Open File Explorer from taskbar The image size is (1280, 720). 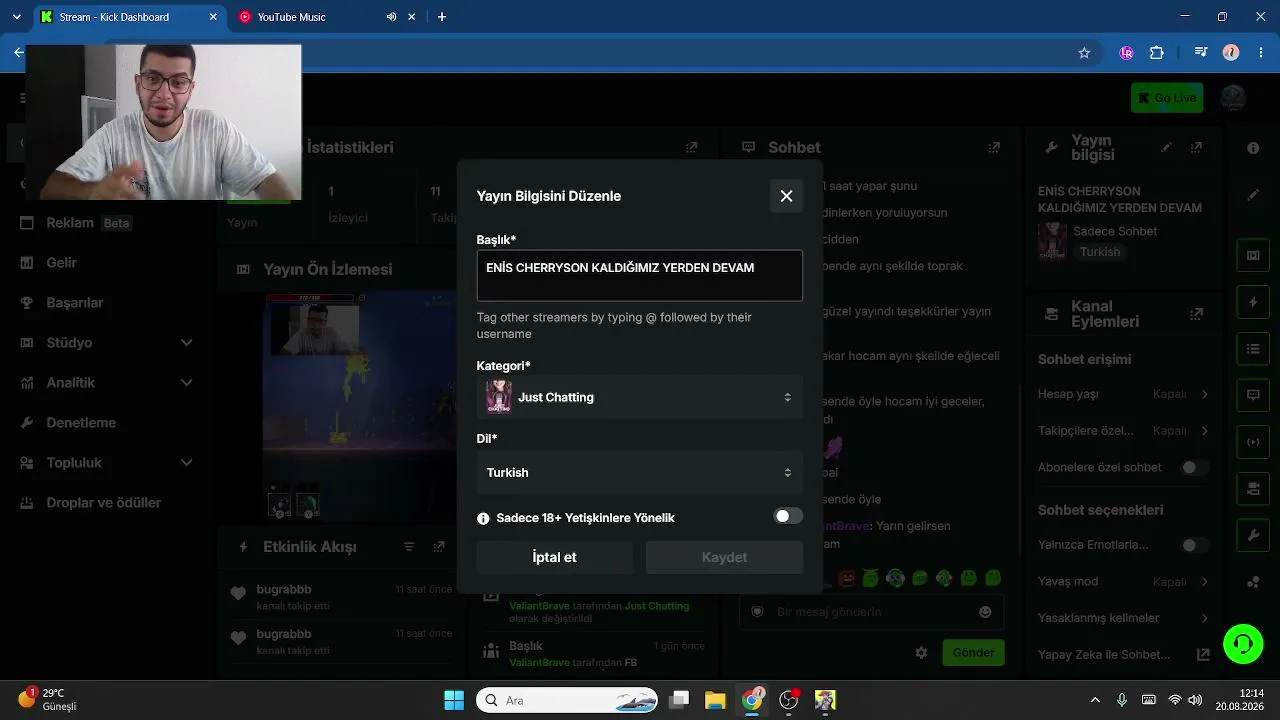[x=714, y=700]
